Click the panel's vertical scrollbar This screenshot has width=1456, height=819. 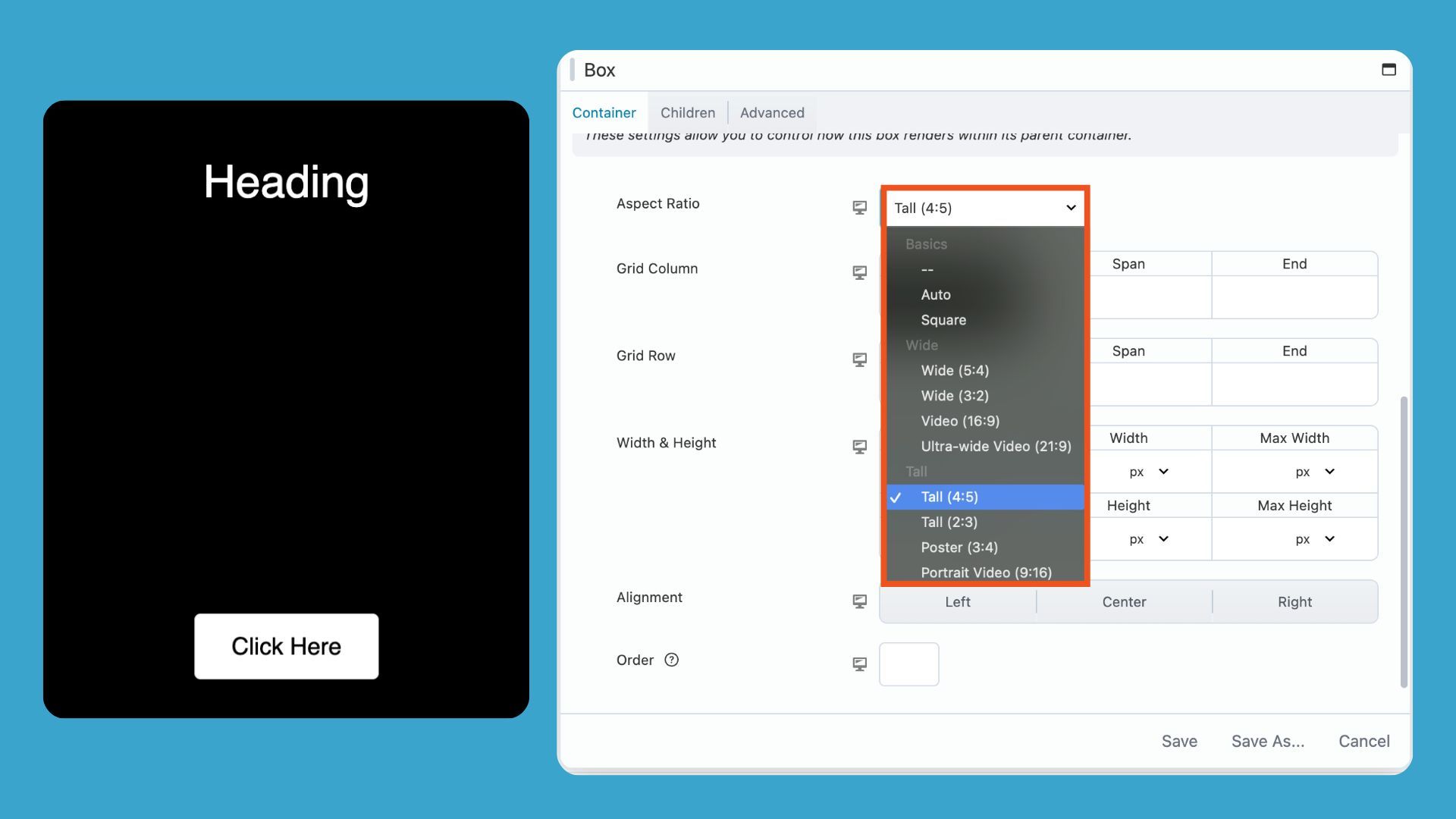pyautogui.click(x=1404, y=542)
